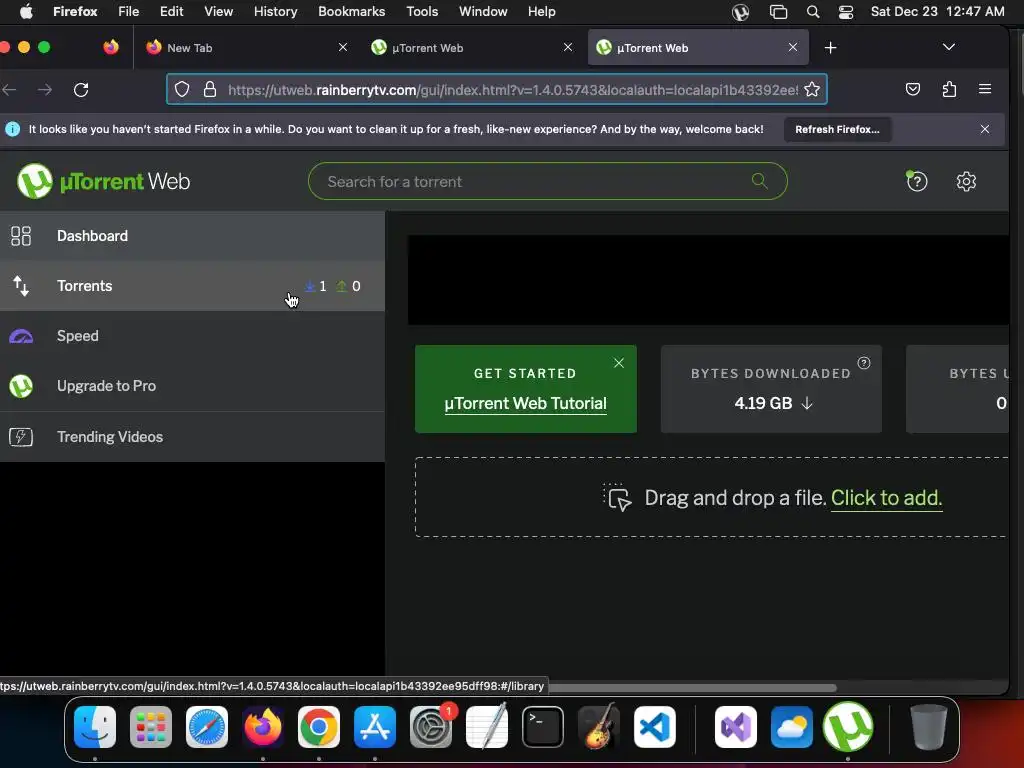Open the help question mark icon

[x=917, y=181]
